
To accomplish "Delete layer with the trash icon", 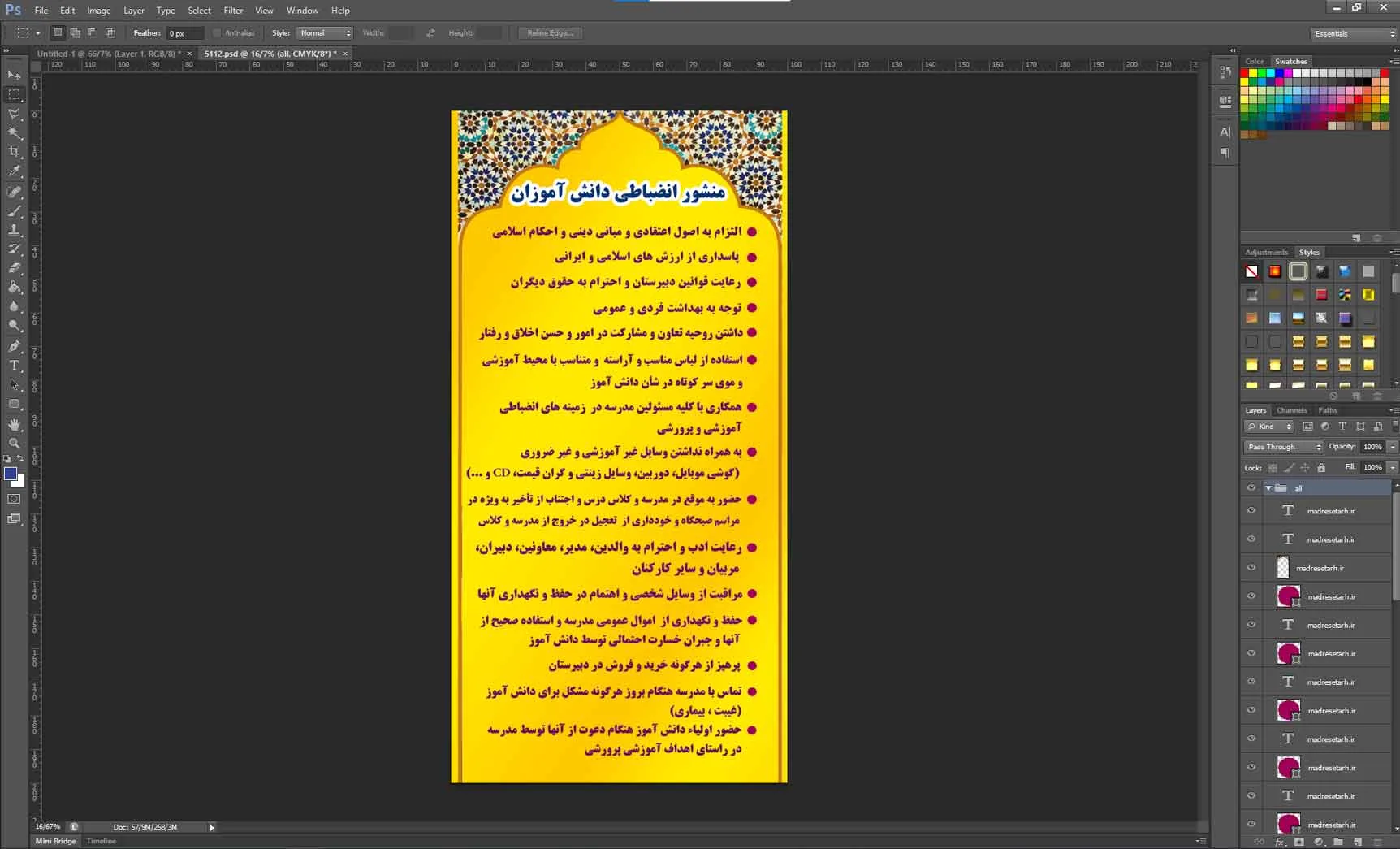I will (x=1376, y=843).
